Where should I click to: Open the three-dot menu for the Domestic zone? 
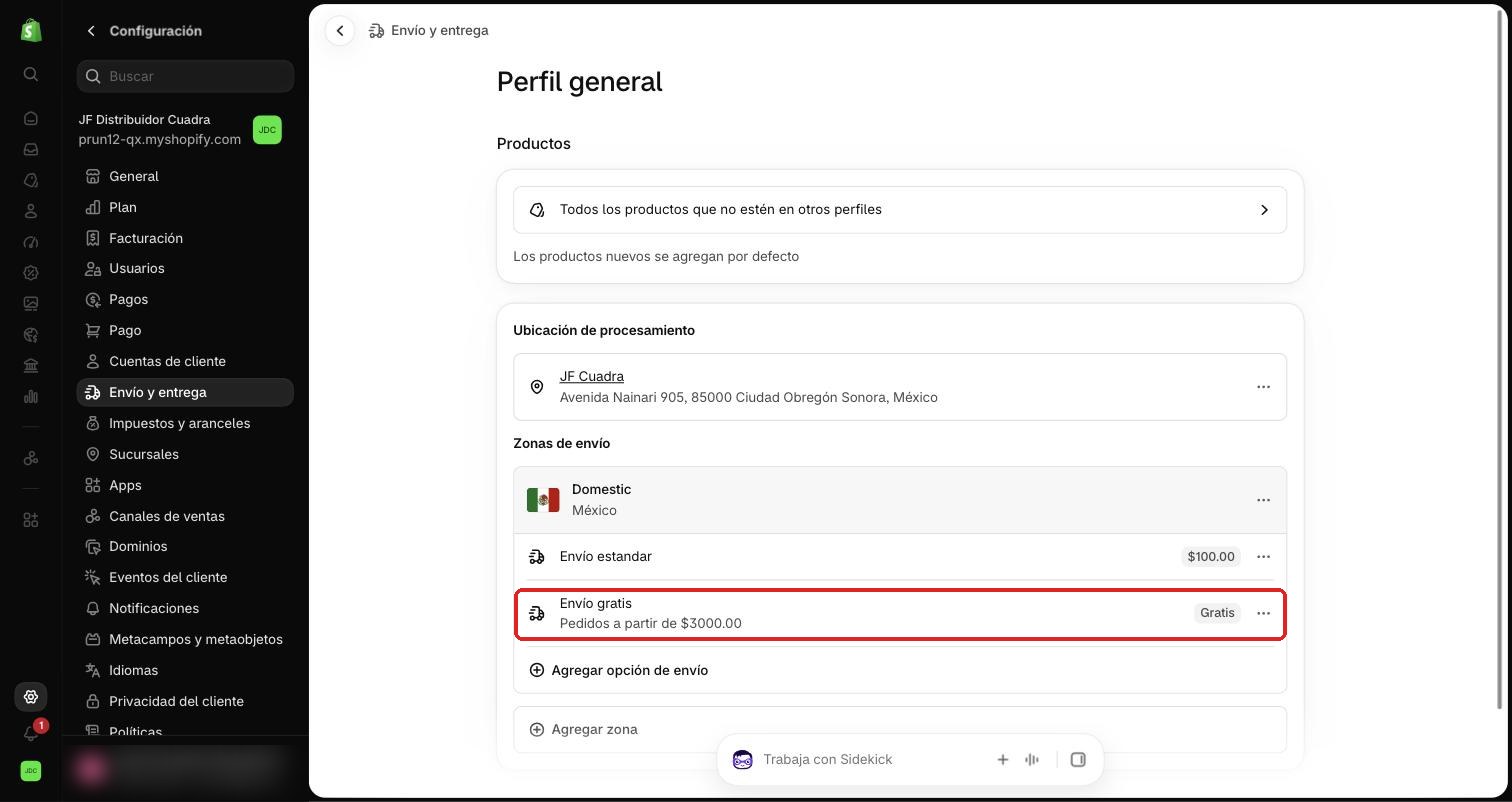(x=1263, y=500)
